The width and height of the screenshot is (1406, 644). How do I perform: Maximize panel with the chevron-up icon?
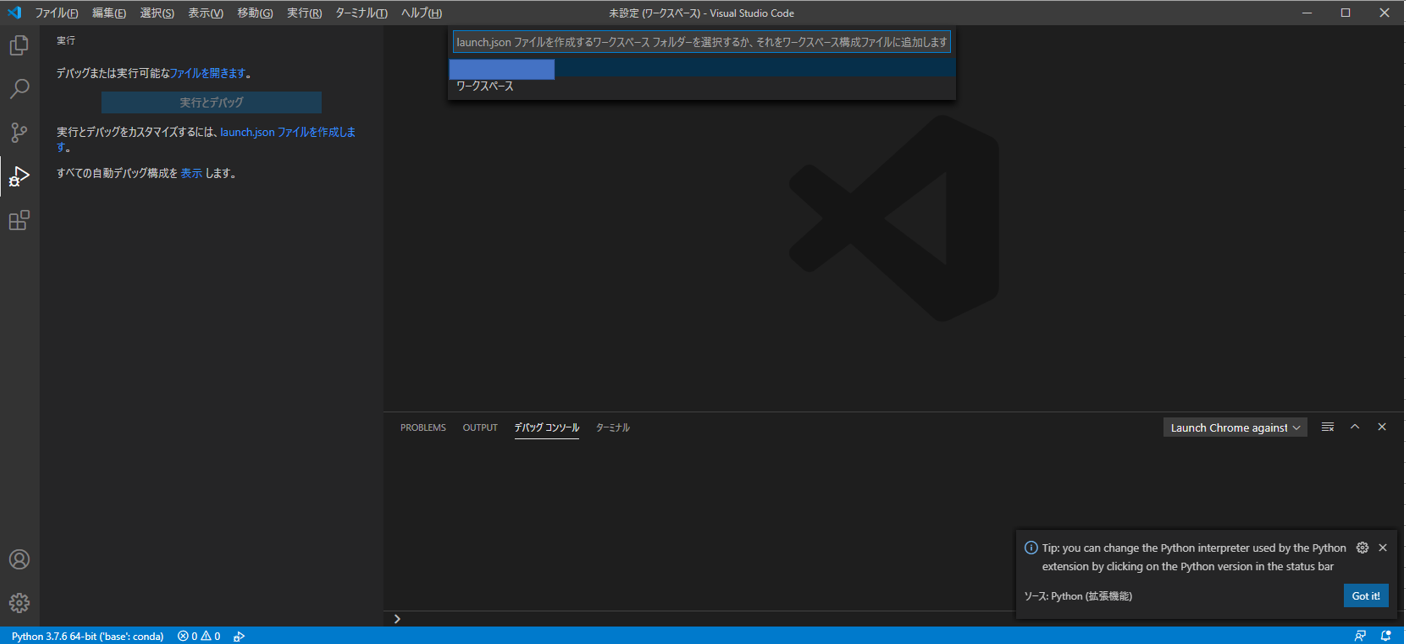tap(1355, 427)
